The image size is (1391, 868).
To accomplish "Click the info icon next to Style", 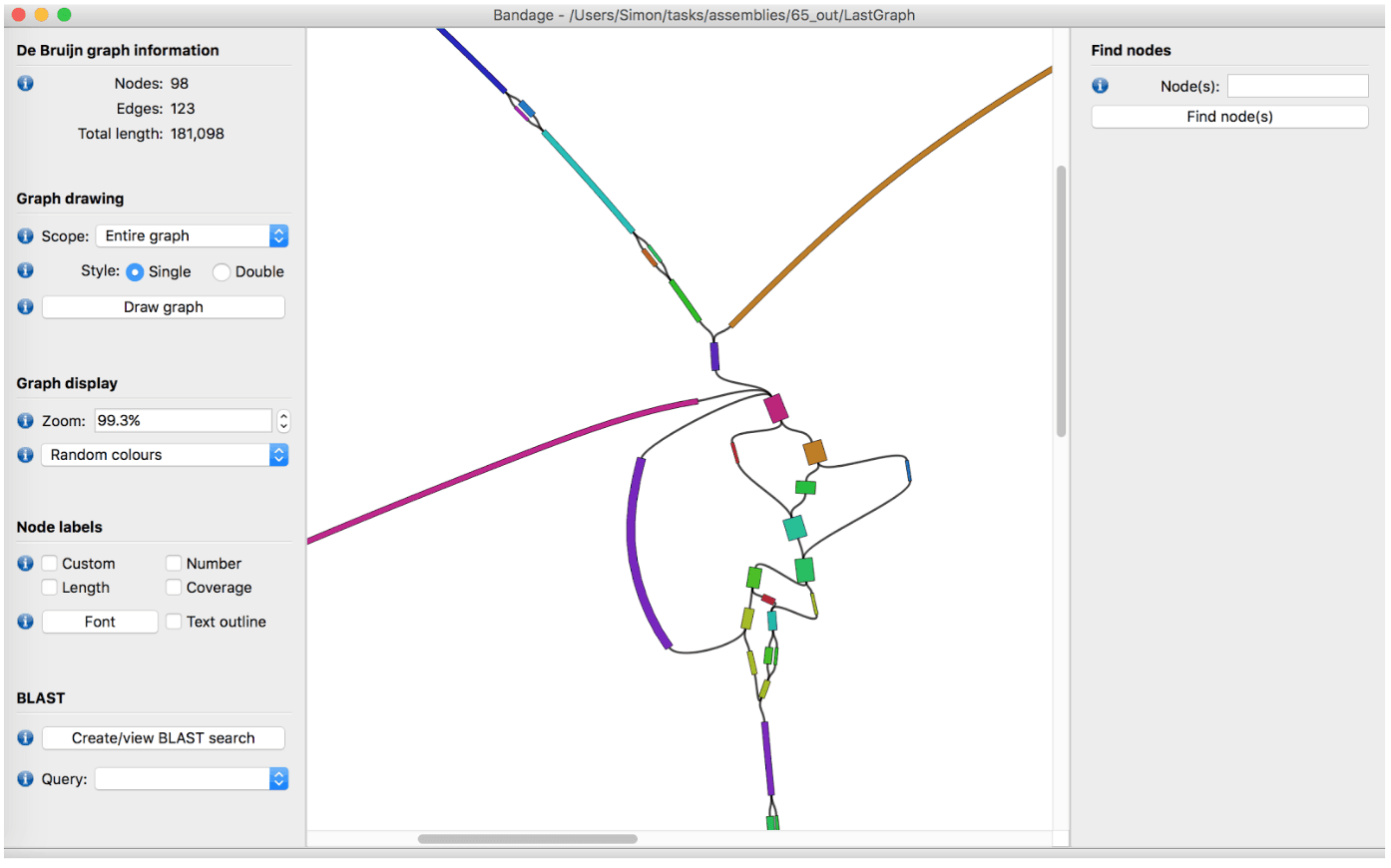I will point(25,270).
